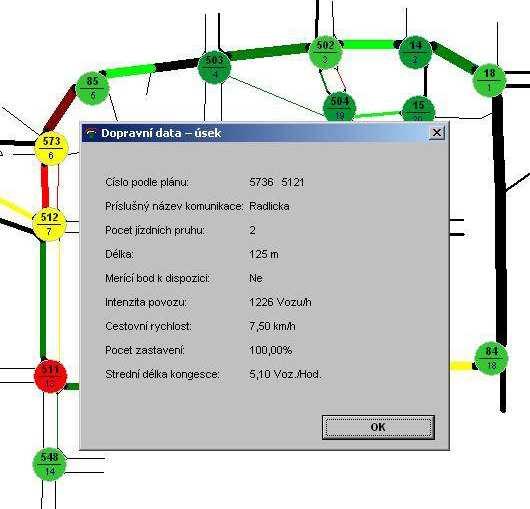The image size is (530, 509).
Task: Select green intersection node 85
Action: pos(92,88)
